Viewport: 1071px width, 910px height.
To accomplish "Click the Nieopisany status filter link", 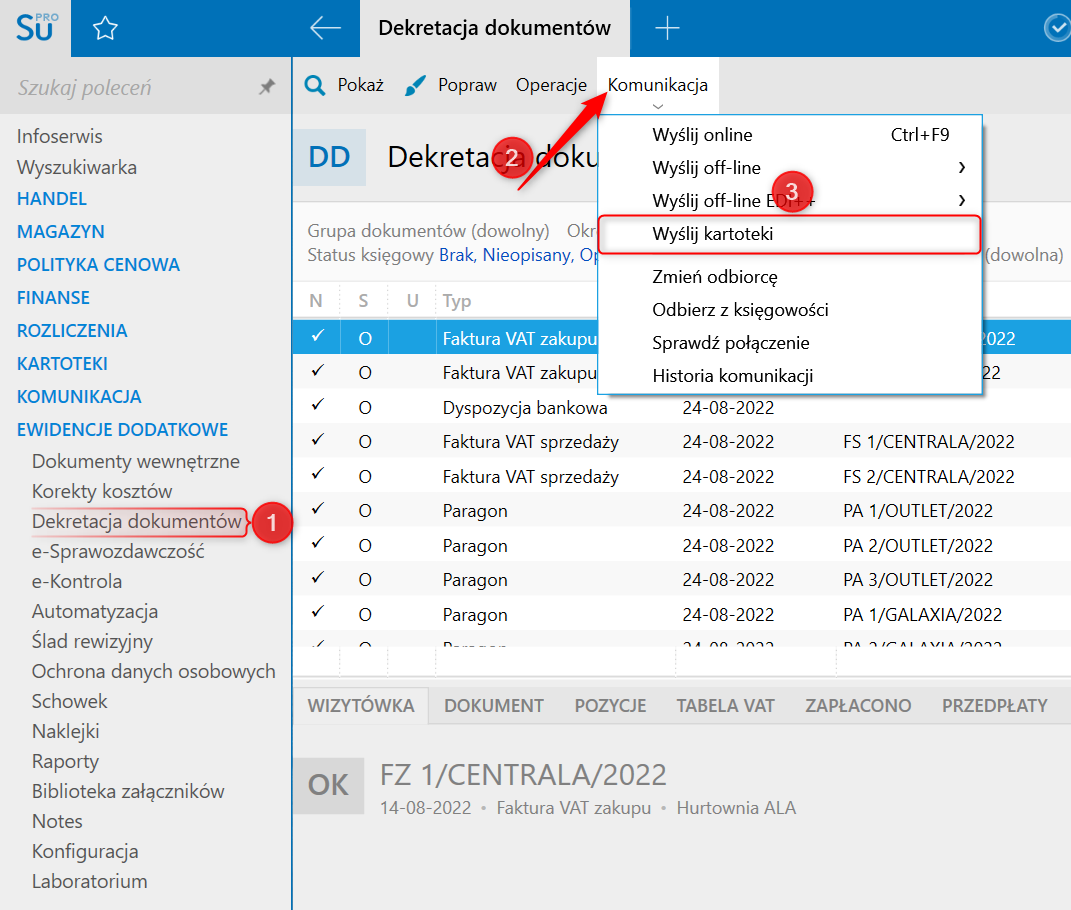I will (x=527, y=255).
